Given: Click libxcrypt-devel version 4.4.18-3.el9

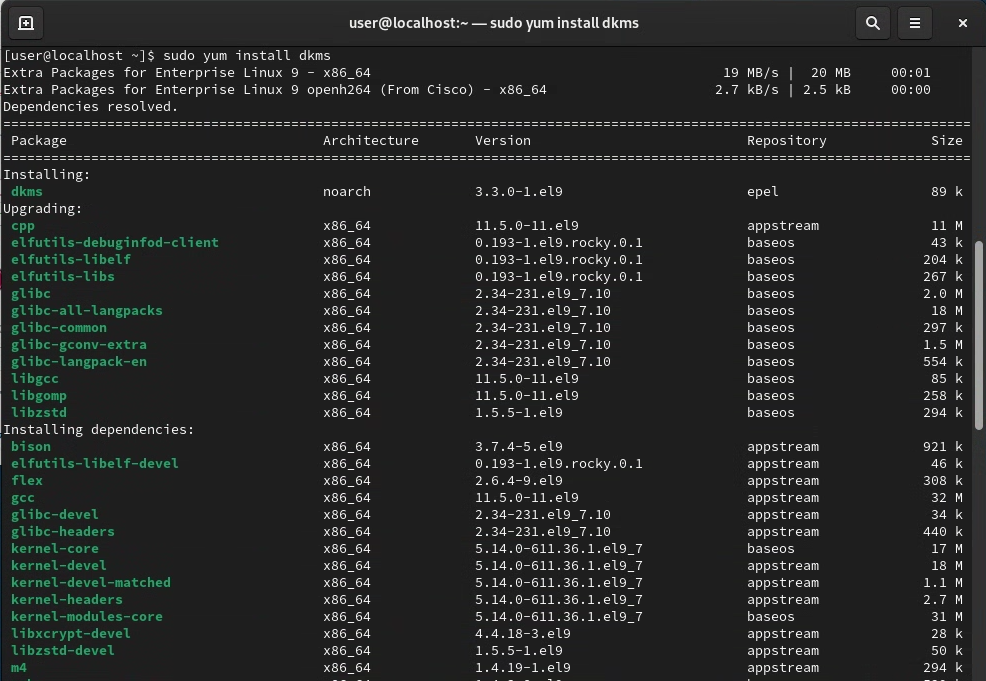Looking at the screenshot, I should (523, 633).
